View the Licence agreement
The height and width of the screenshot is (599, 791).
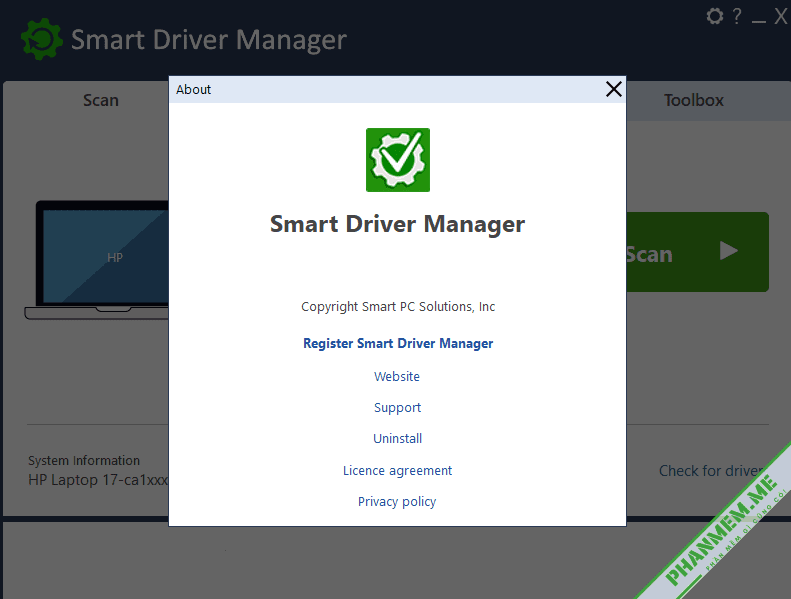(397, 470)
